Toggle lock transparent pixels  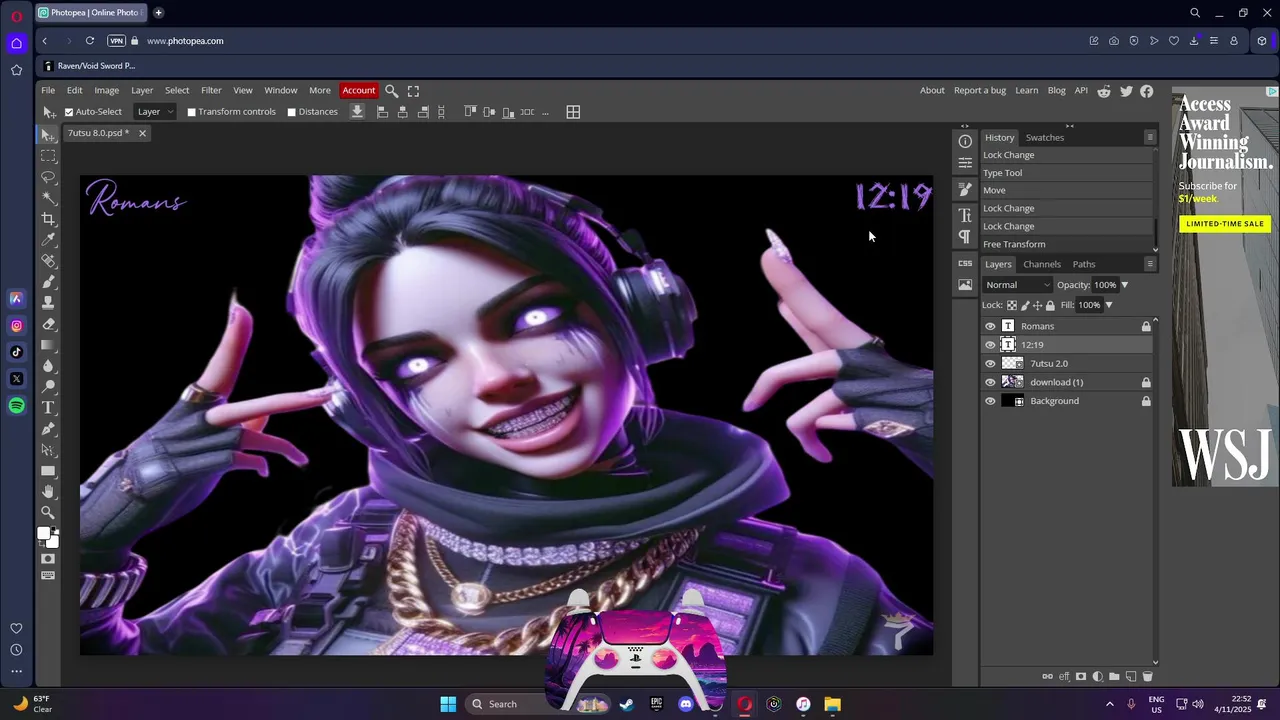click(x=1012, y=305)
